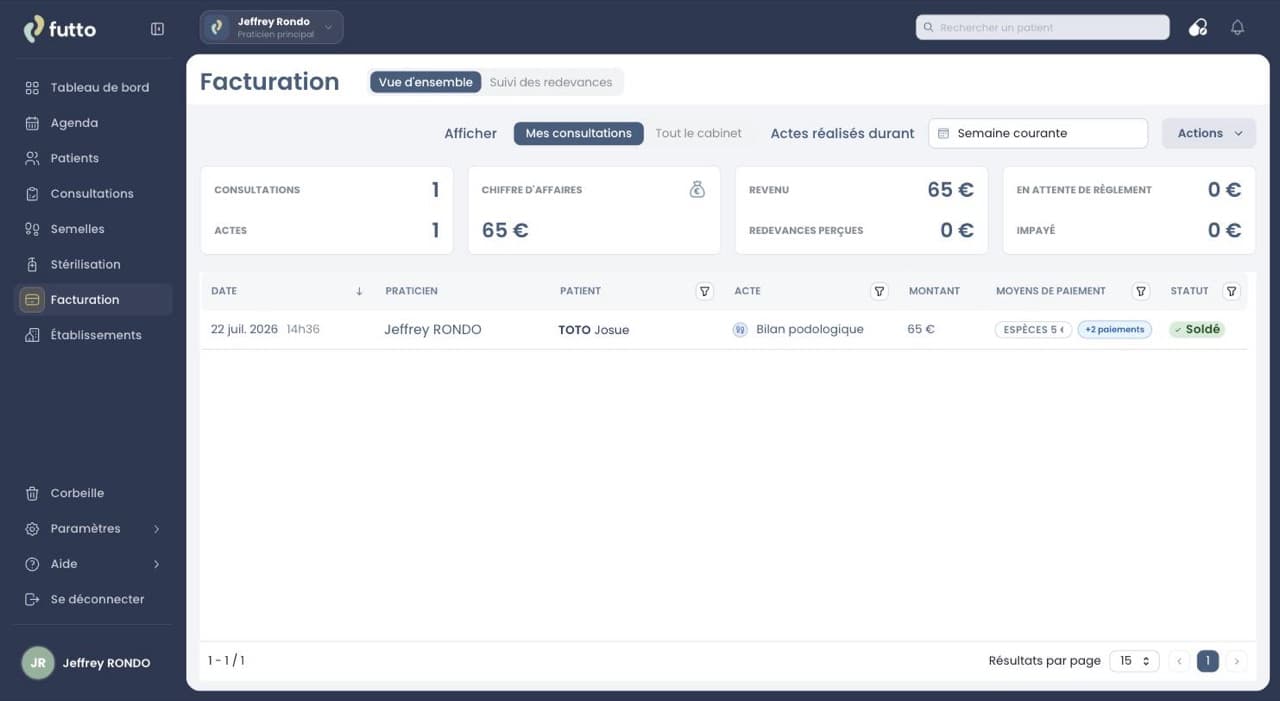Go to previous results page

tap(1180, 661)
